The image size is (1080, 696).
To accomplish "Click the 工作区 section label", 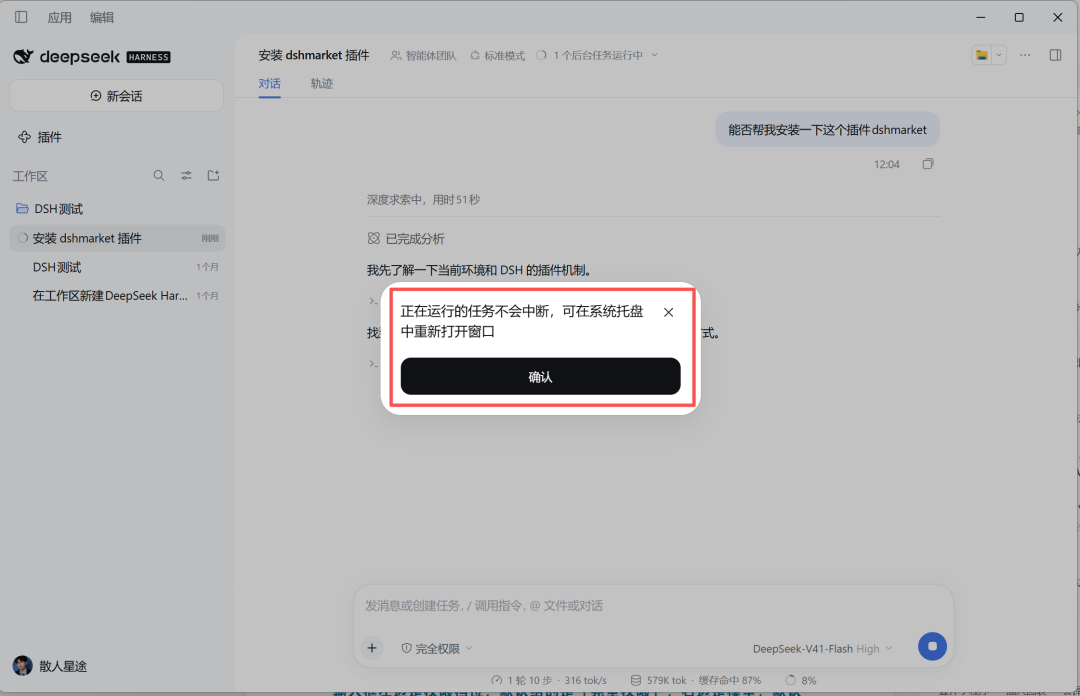I will tap(30, 176).
